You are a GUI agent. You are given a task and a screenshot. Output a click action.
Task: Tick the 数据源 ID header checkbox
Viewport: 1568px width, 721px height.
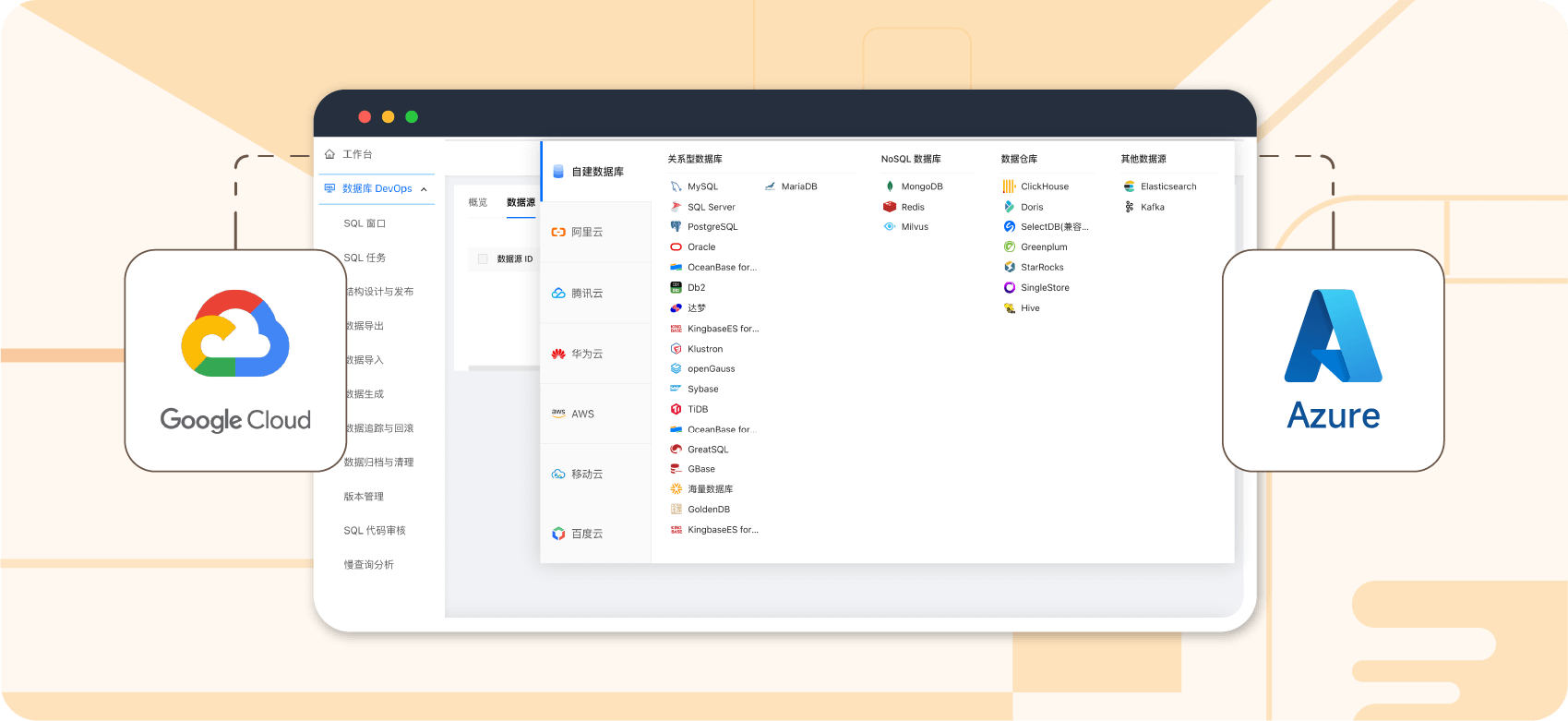pyautogui.click(x=483, y=258)
